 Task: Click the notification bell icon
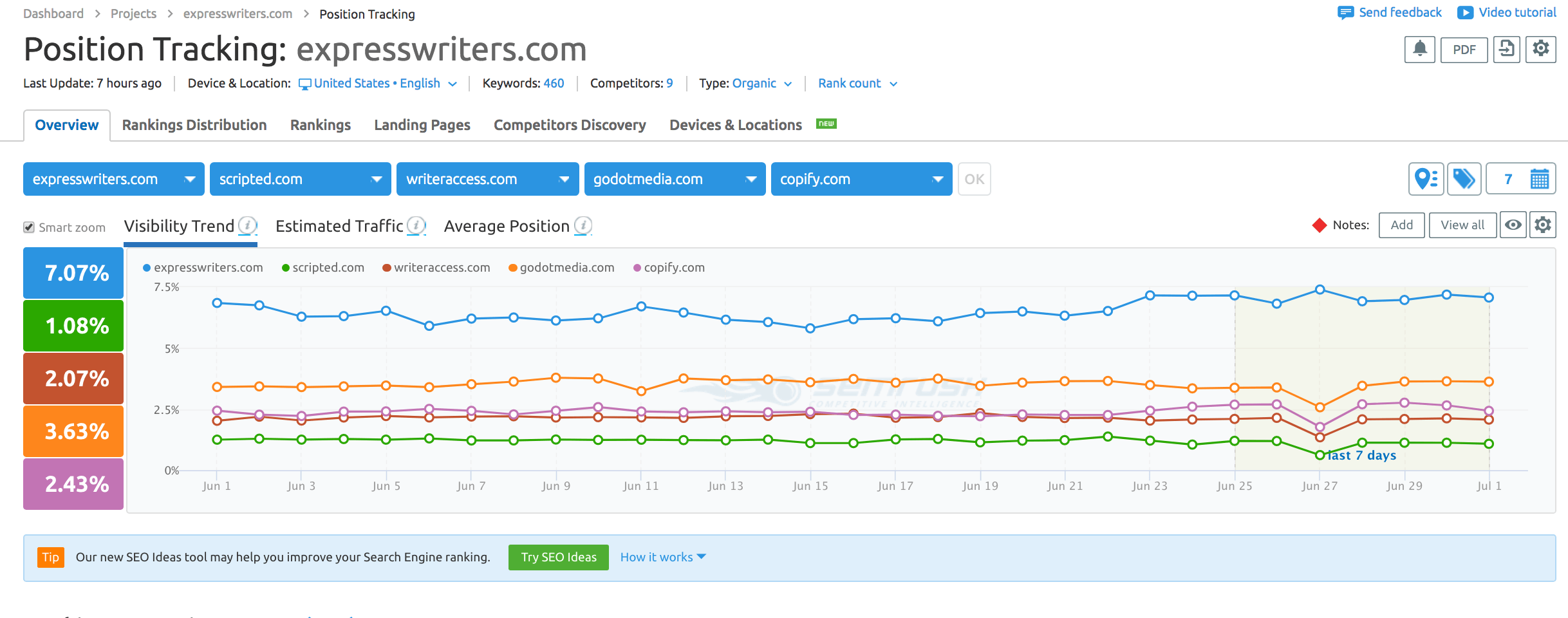1419,50
